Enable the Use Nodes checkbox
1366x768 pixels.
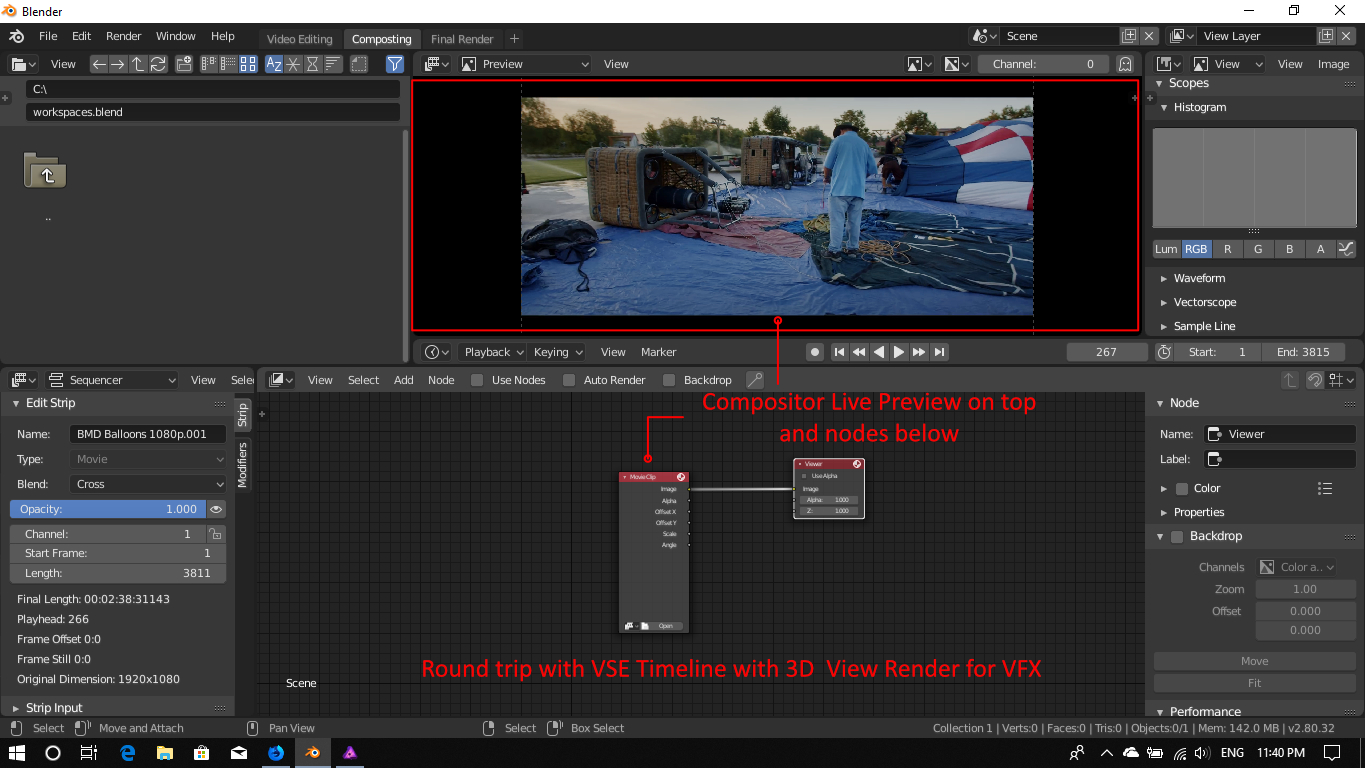click(x=477, y=380)
